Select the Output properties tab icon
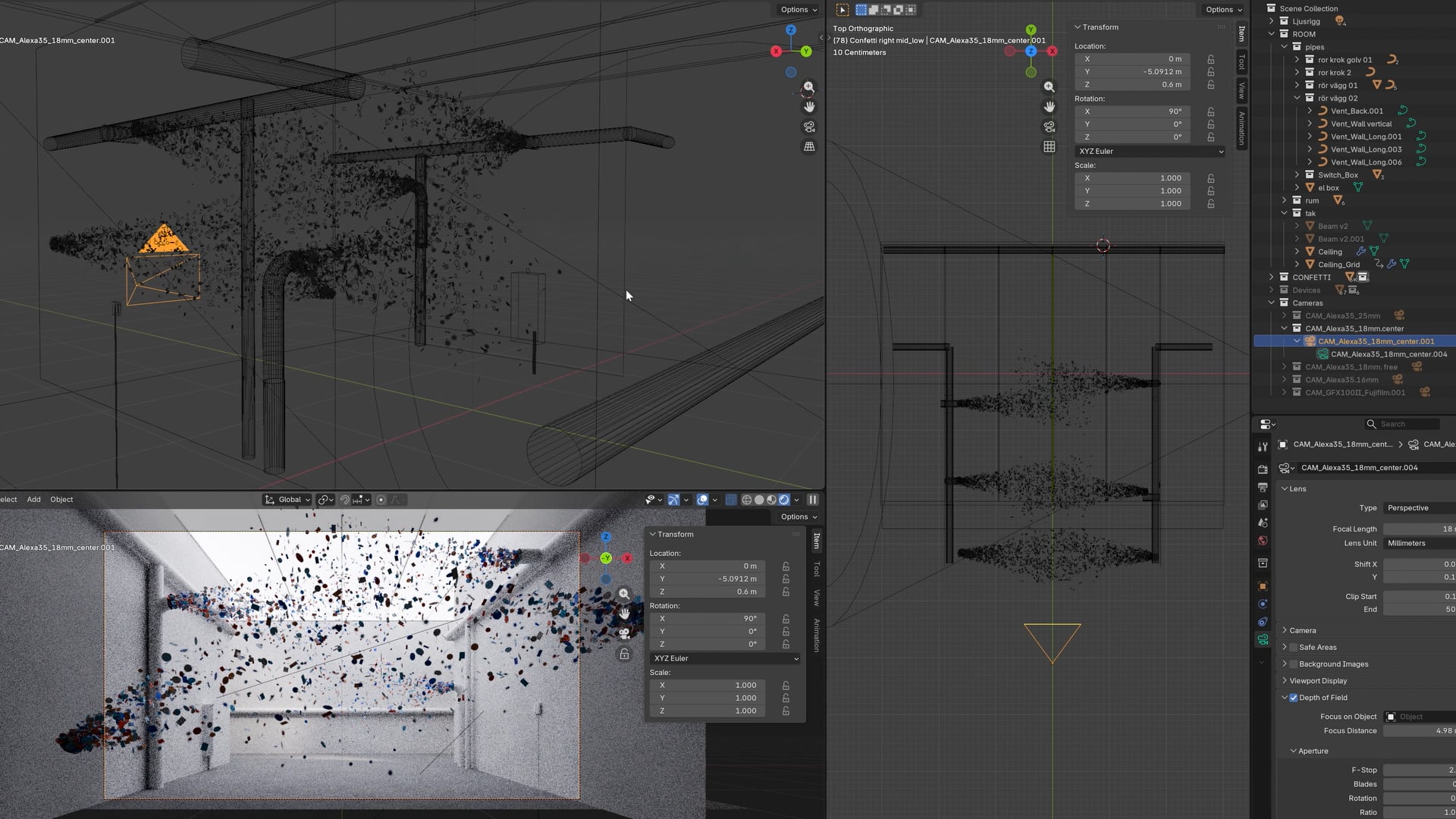Image resolution: width=1456 pixels, height=819 pixels. (x=1263, y=487)
